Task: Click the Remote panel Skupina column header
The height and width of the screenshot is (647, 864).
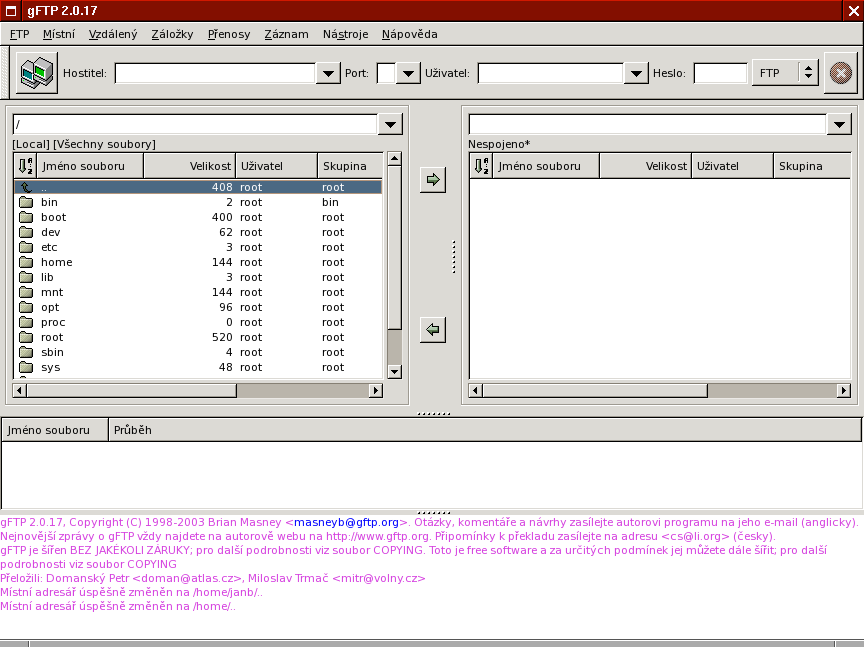Action: (x=812, y=166)
